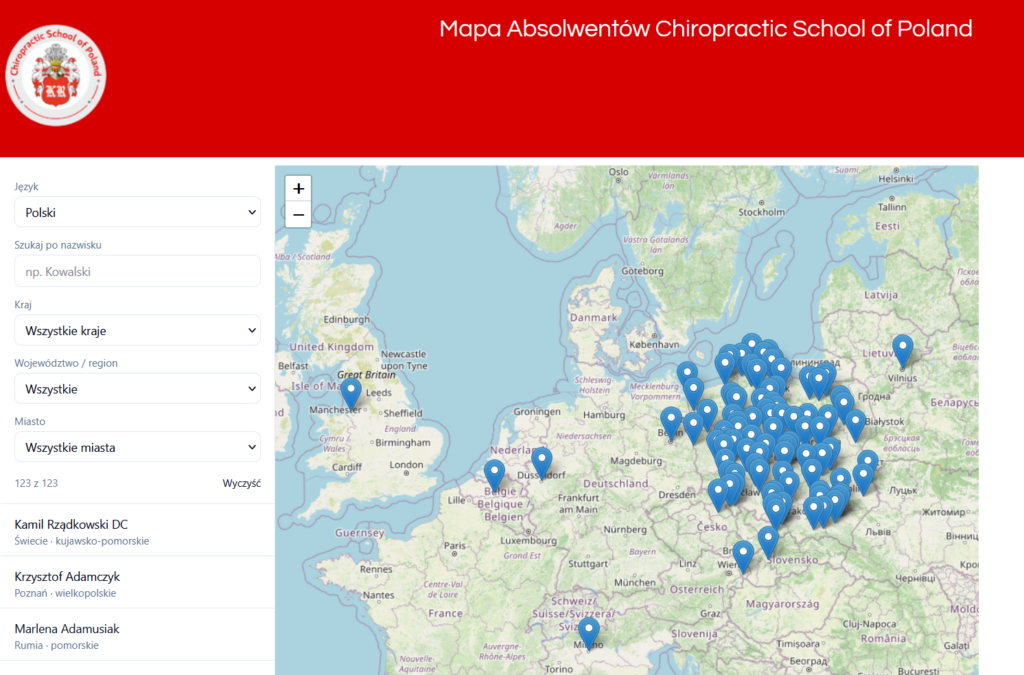The width and height of the screenshot is (1024, 675).
Task: Click Wyczyść to clear filters
Action: tap(241, 483)
